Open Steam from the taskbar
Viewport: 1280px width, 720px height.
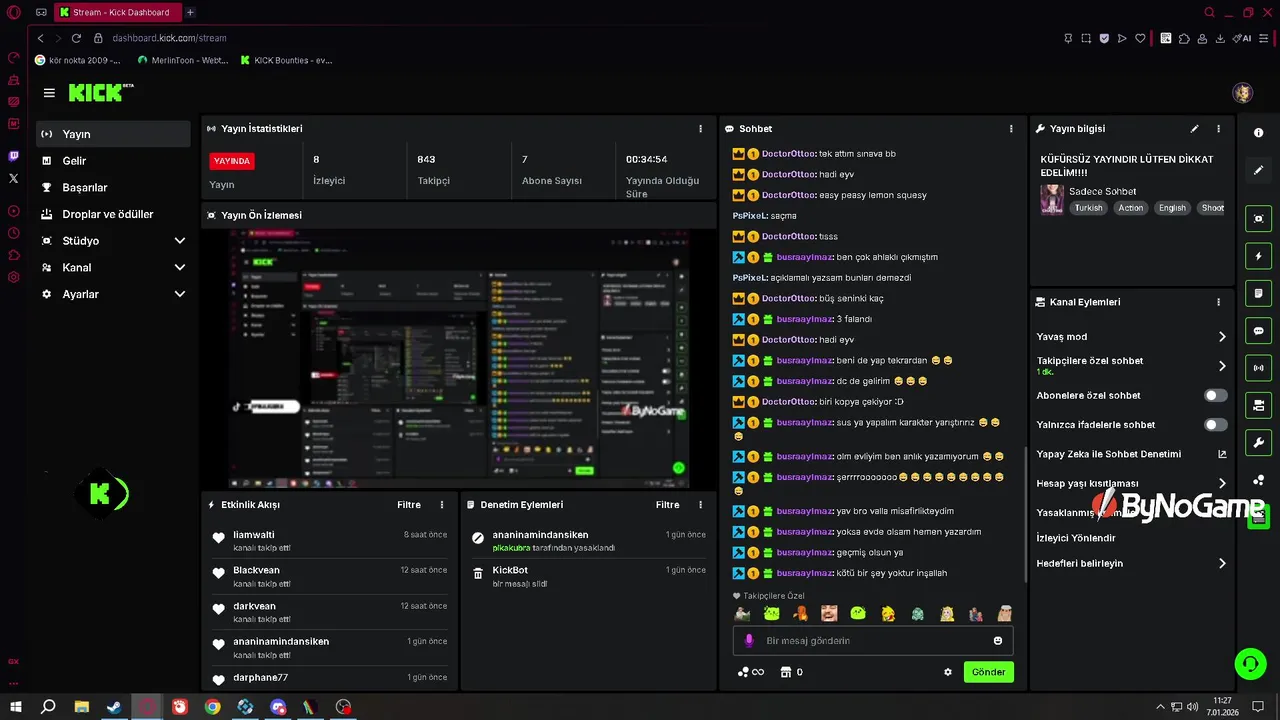point(114,707)
